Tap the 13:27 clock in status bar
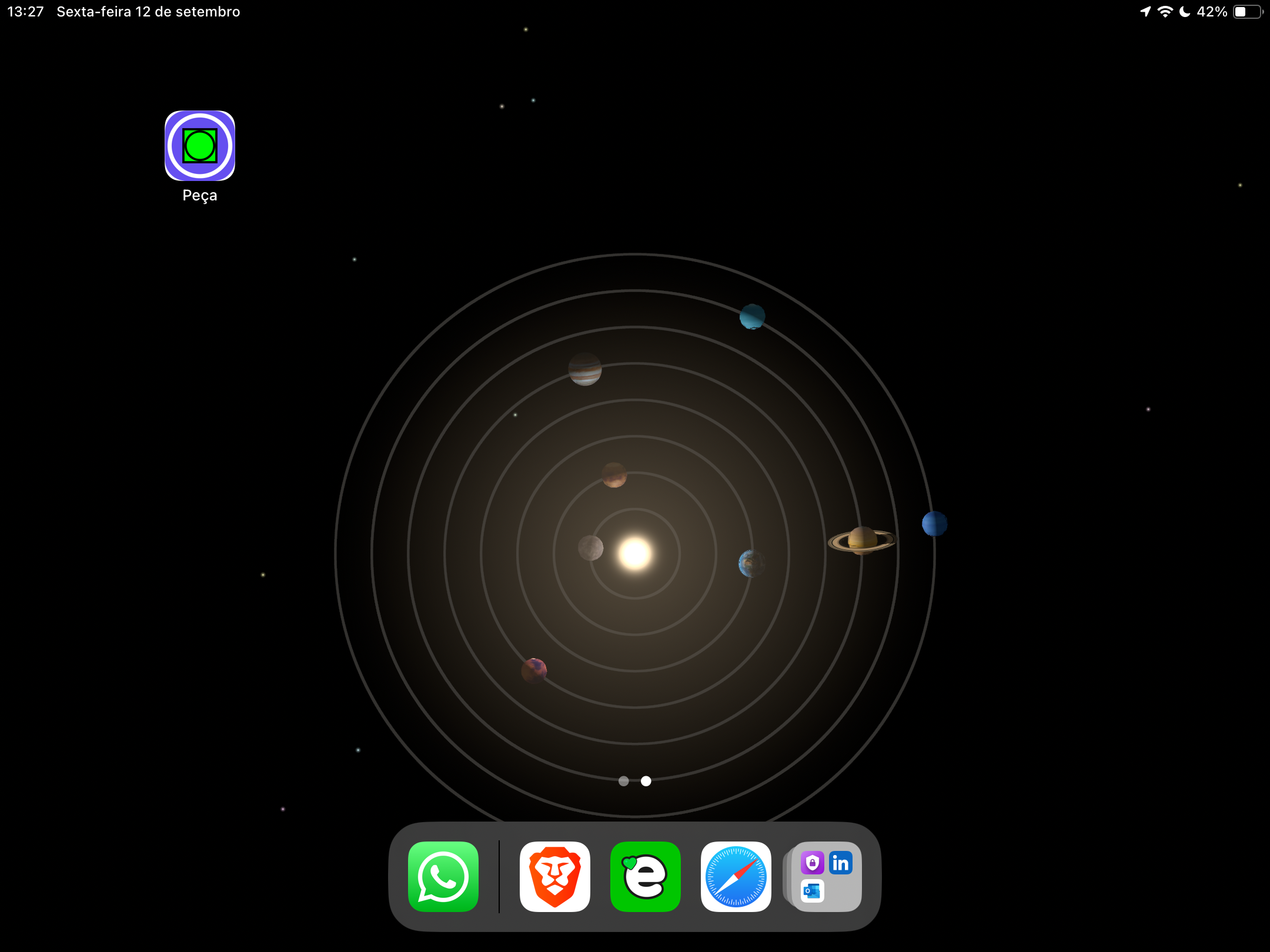1270x952 pixels. tap(25, 12)
